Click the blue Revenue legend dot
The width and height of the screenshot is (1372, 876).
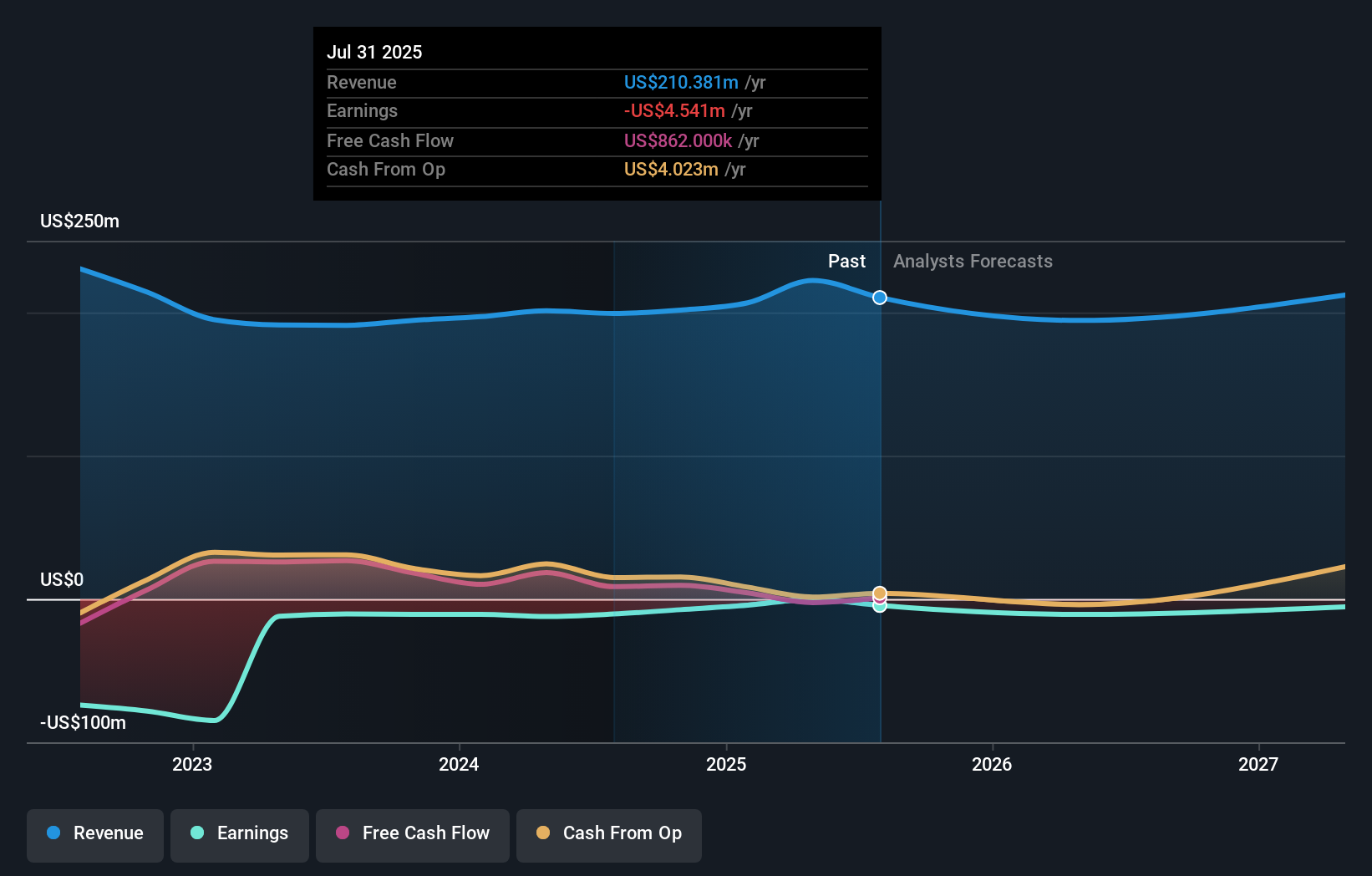pyautogui.click(x=55, y=833)
